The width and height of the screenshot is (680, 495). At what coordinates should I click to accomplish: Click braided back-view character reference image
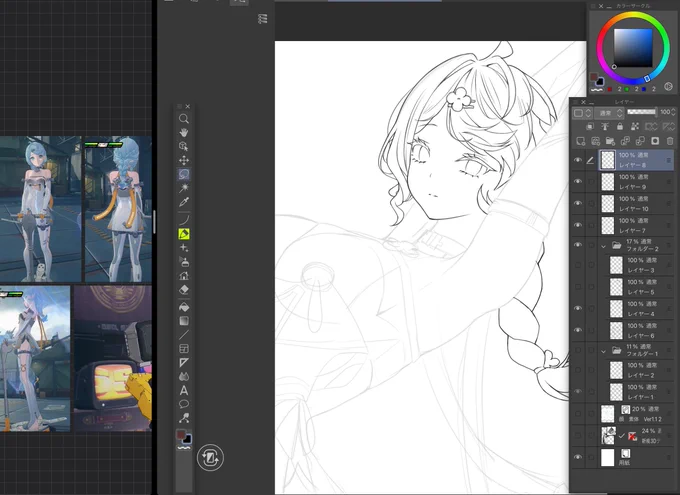[x=118, y=209]
